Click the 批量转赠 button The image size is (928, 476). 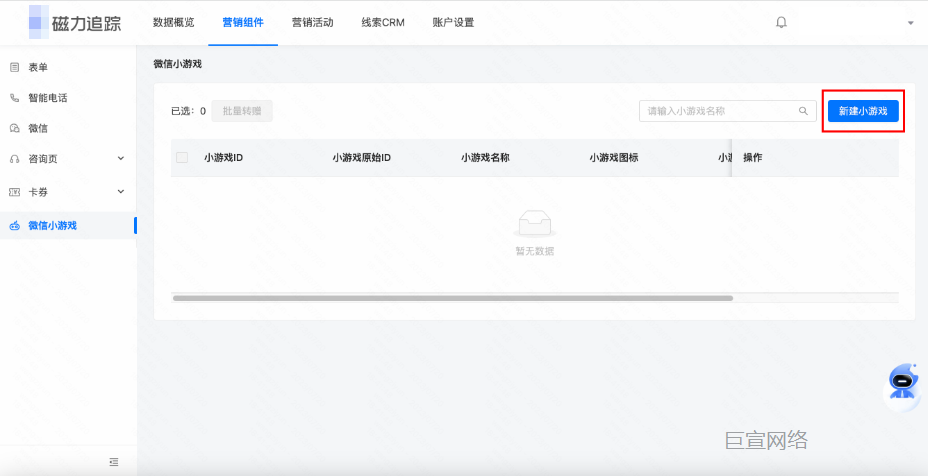pos(242,111)
